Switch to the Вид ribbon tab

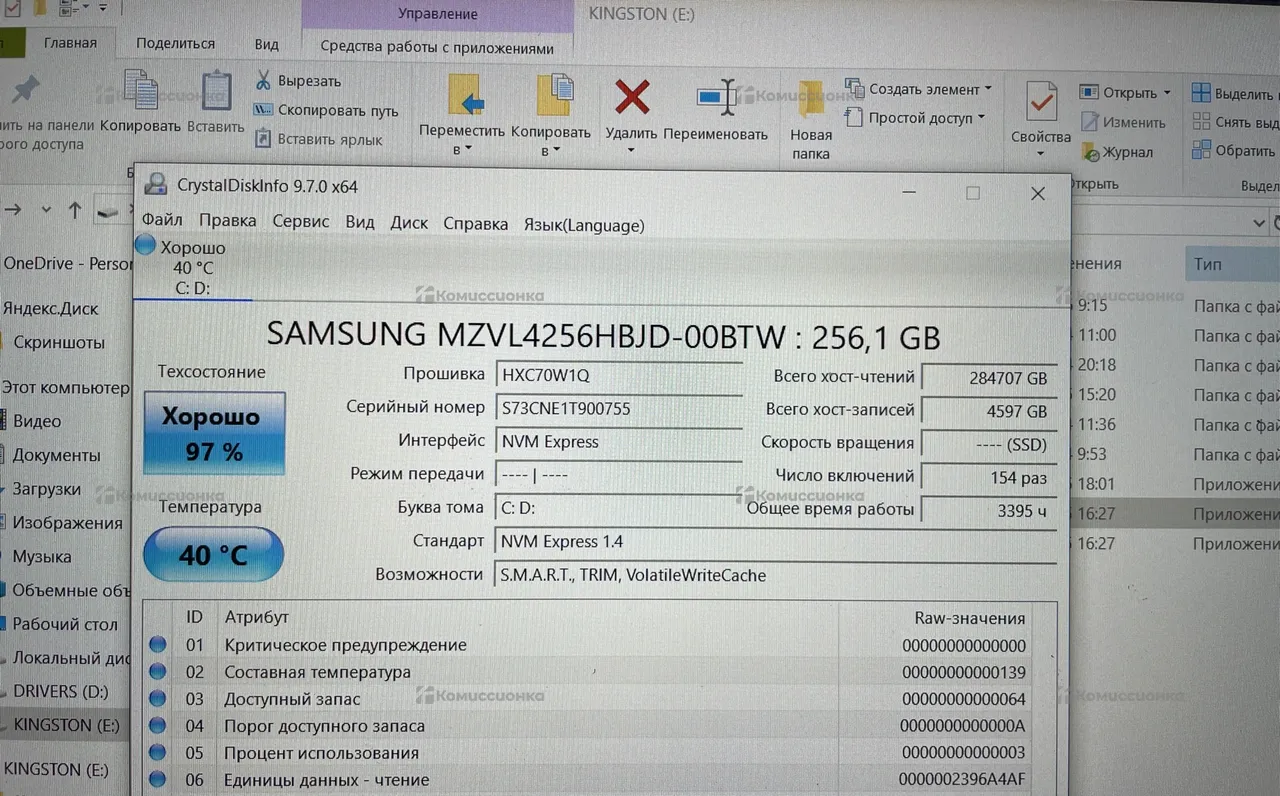tap(266, 44)
